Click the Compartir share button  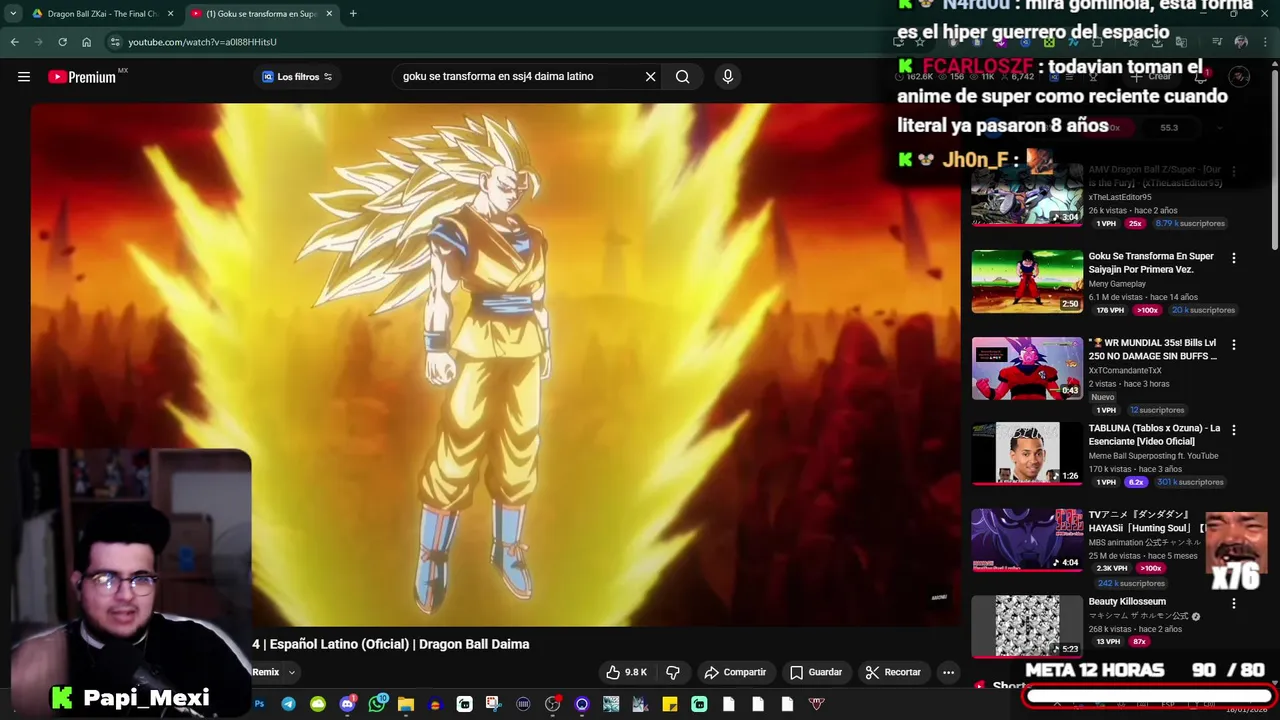735,672
